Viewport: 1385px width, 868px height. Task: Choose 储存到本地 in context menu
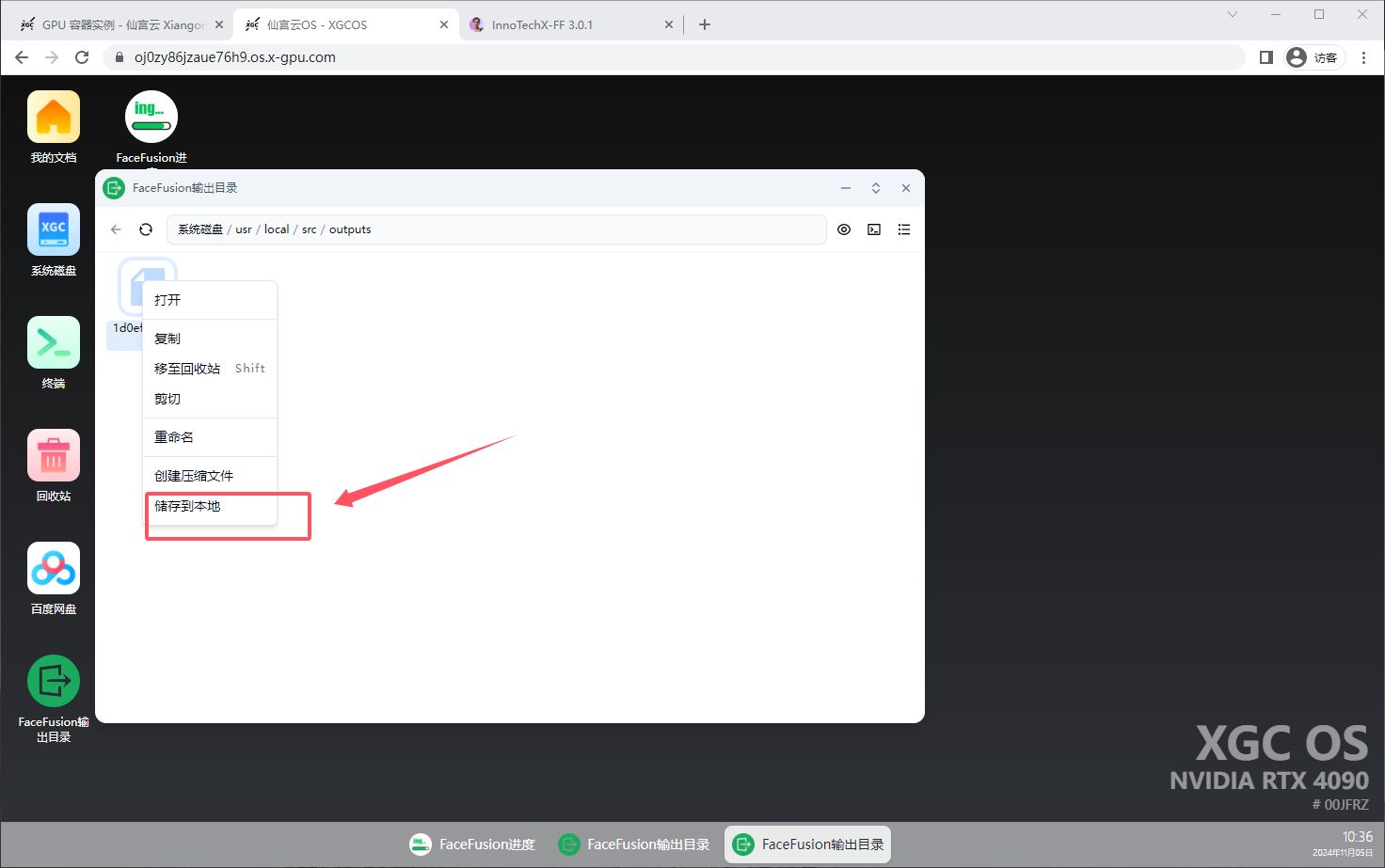pyautogui.click(x=210, y=506)
